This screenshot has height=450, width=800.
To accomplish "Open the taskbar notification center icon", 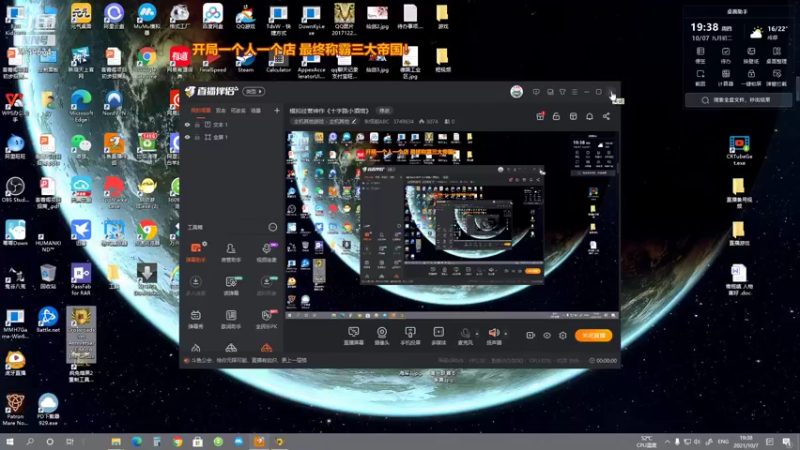I will tap(786, 442).
